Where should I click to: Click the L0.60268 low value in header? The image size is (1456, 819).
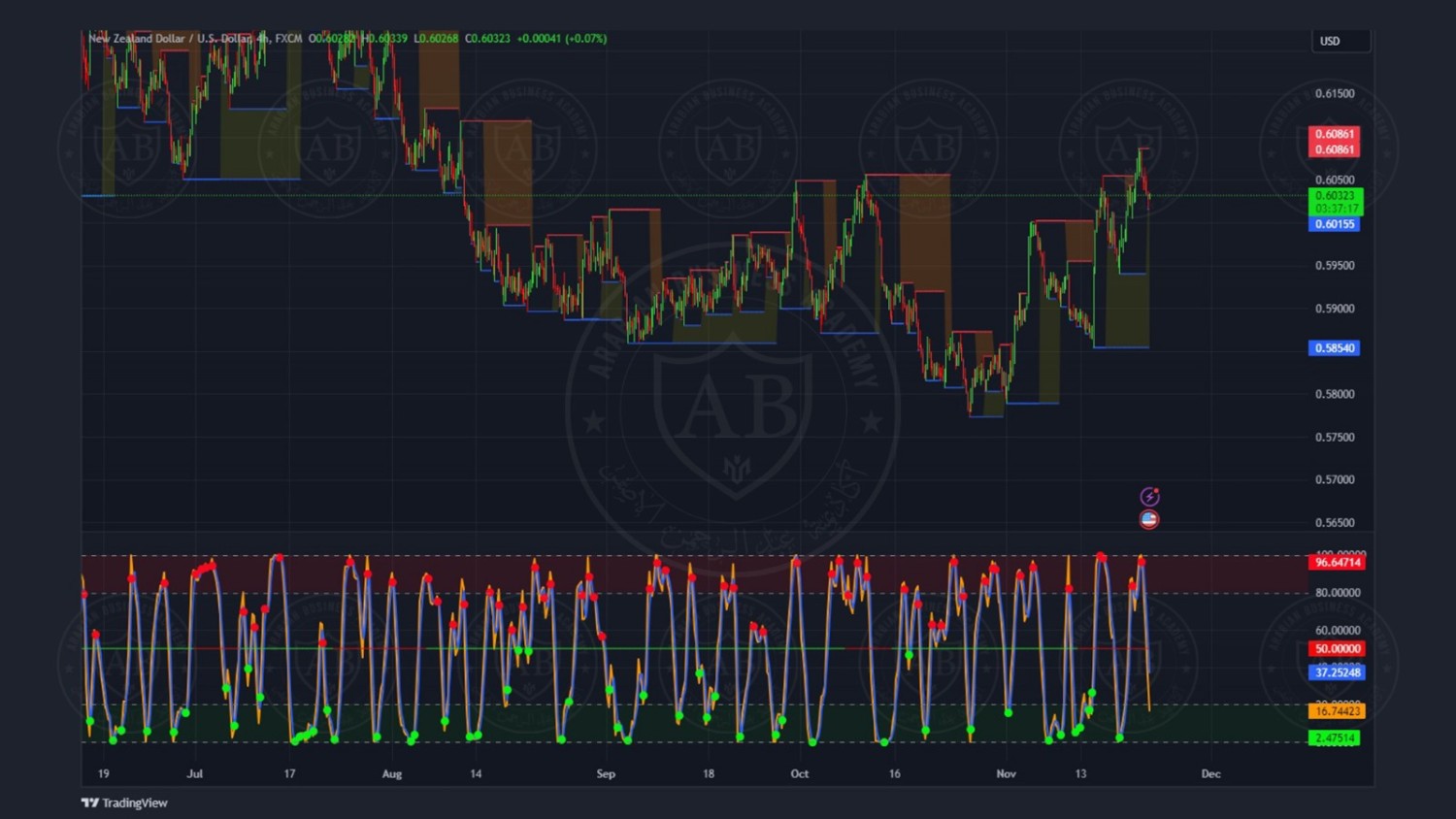coord(436,39)
